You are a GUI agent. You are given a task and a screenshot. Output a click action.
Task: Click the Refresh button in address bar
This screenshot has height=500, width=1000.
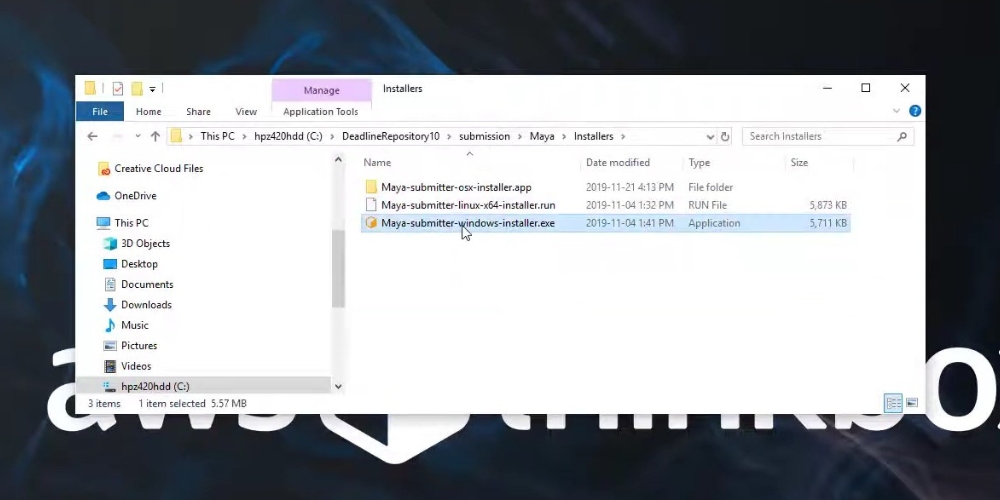726,136
